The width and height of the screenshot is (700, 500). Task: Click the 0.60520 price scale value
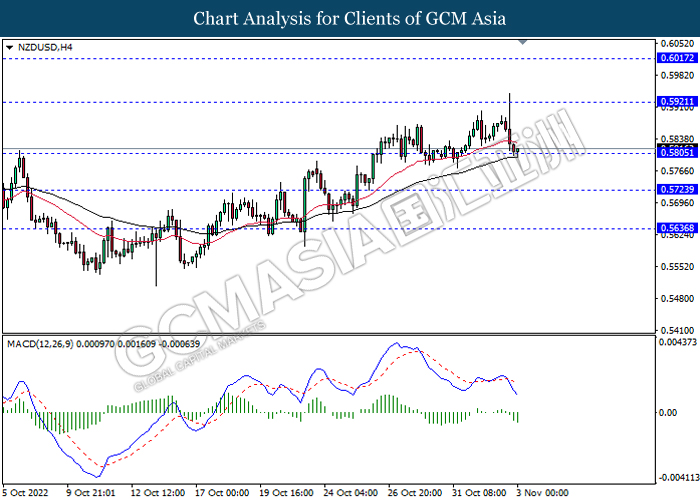pyautogui.click(x=677, y=44)
